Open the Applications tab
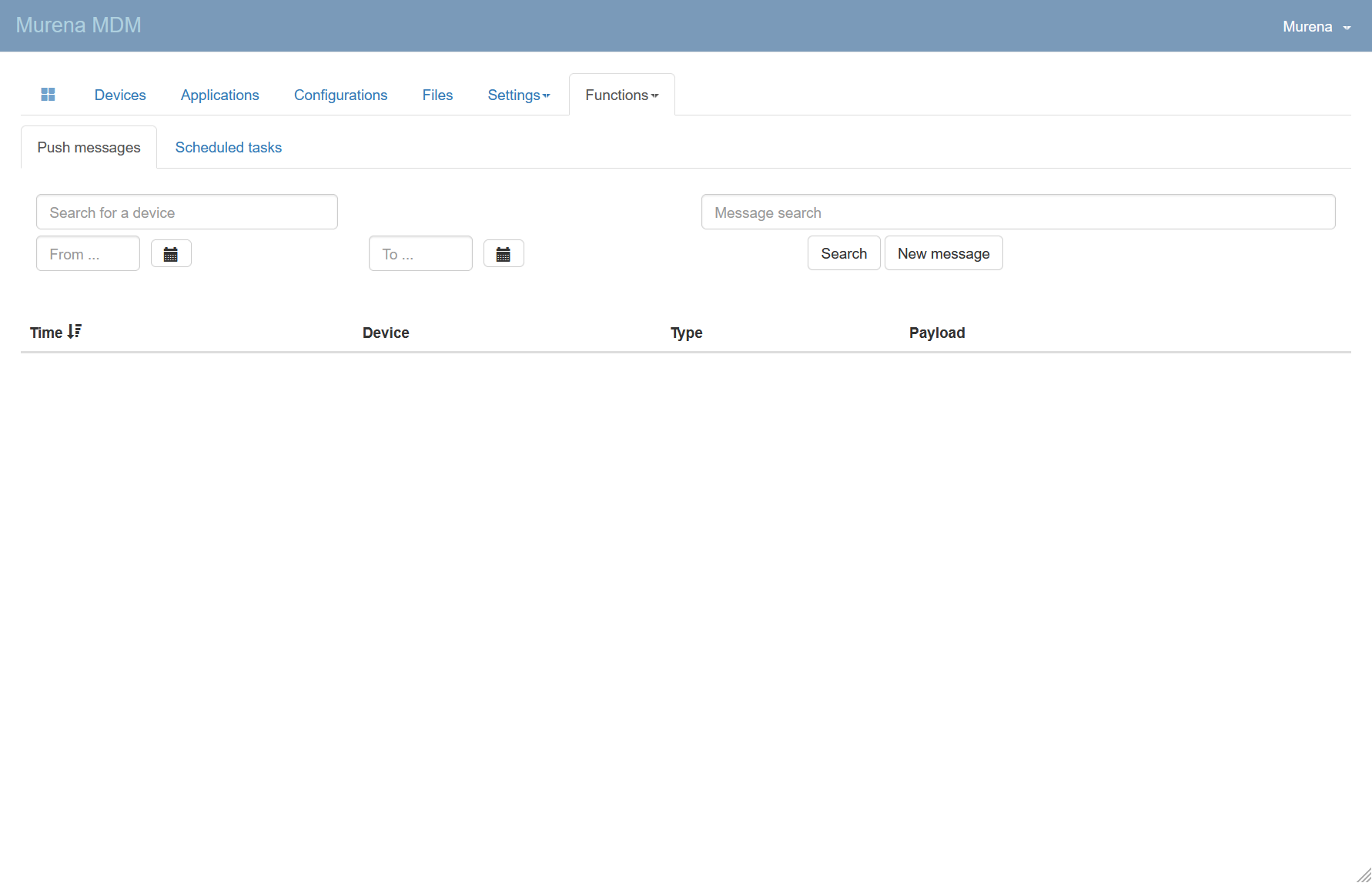Image resolution: width=1372 pixels, height=883 pixels. point(219,95)
